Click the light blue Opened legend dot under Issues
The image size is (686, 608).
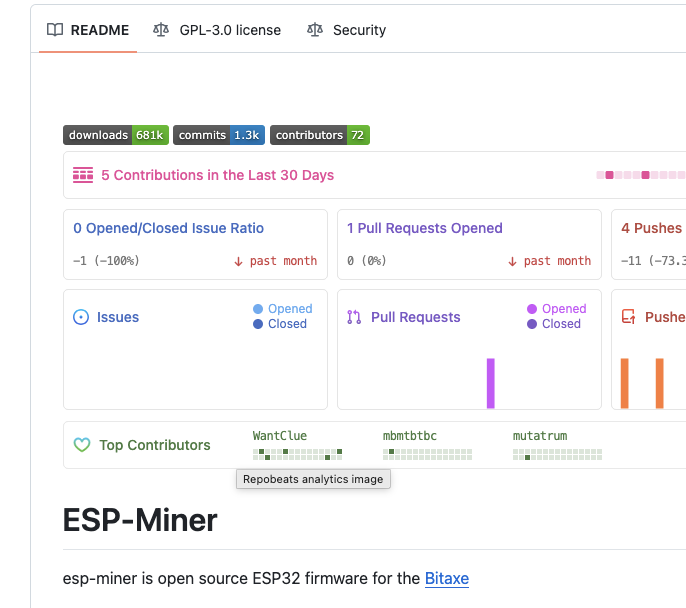258,309
